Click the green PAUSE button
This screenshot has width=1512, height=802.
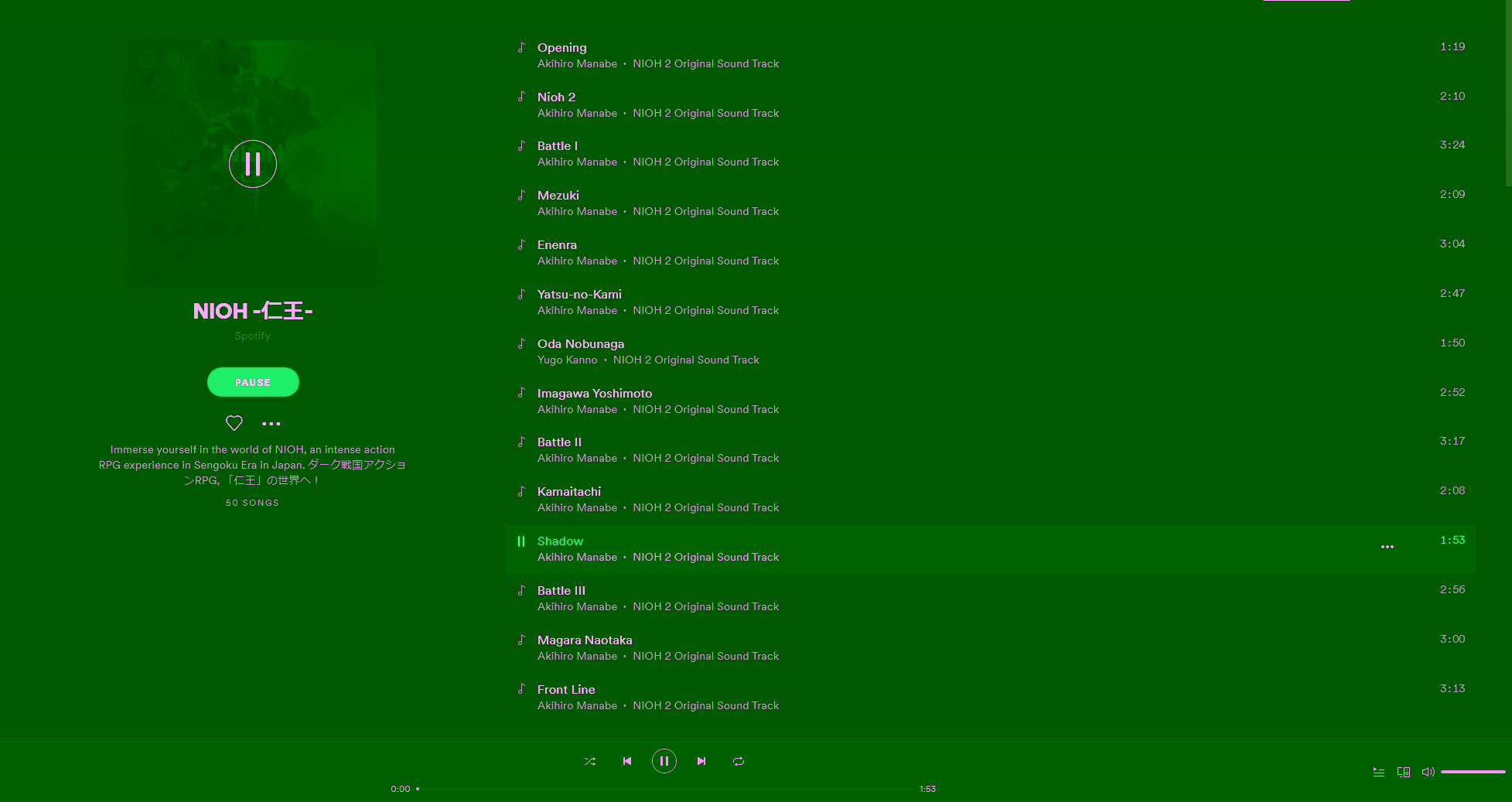[253, 382]
